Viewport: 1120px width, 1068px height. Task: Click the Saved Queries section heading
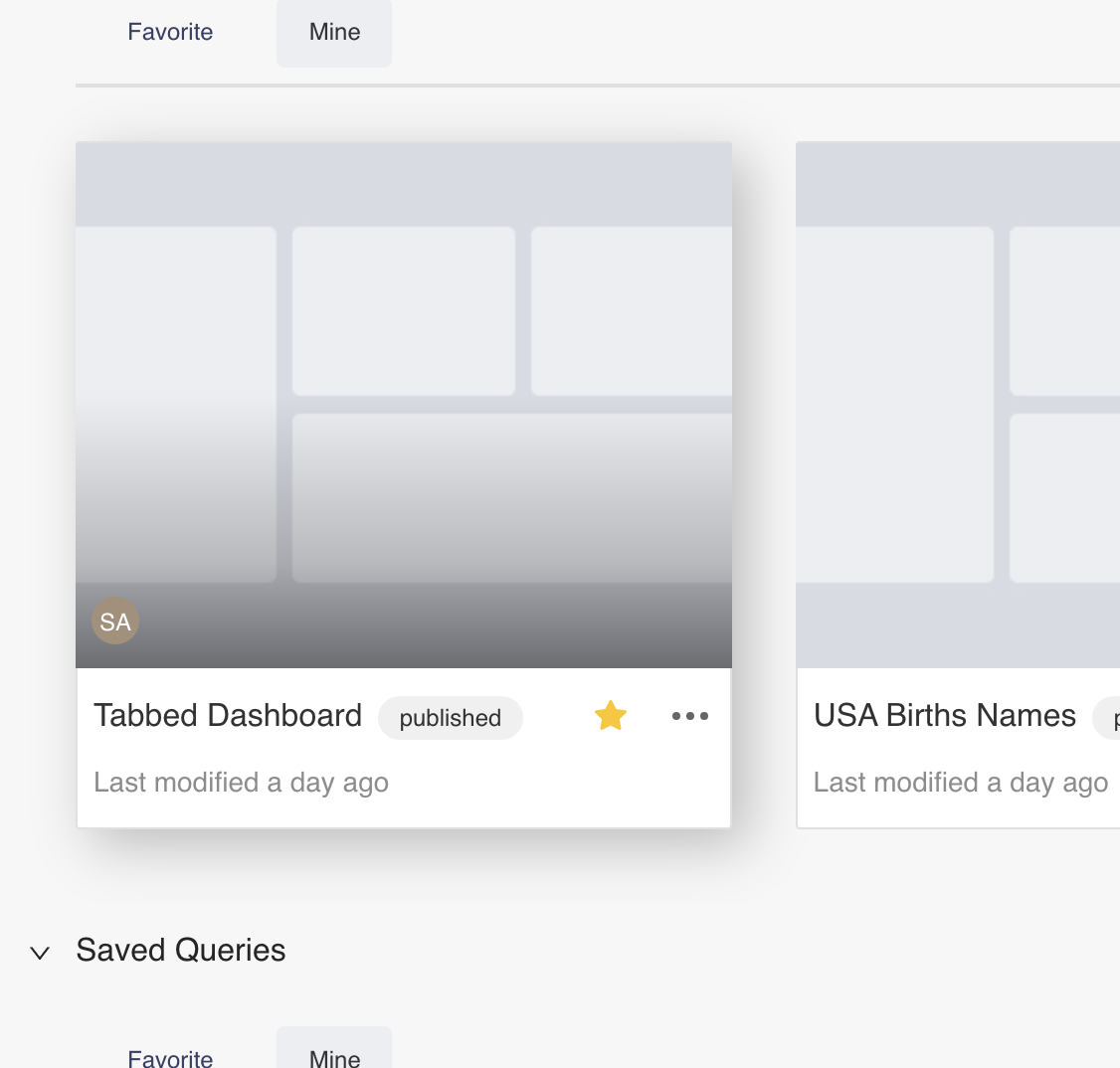[181, 951]
